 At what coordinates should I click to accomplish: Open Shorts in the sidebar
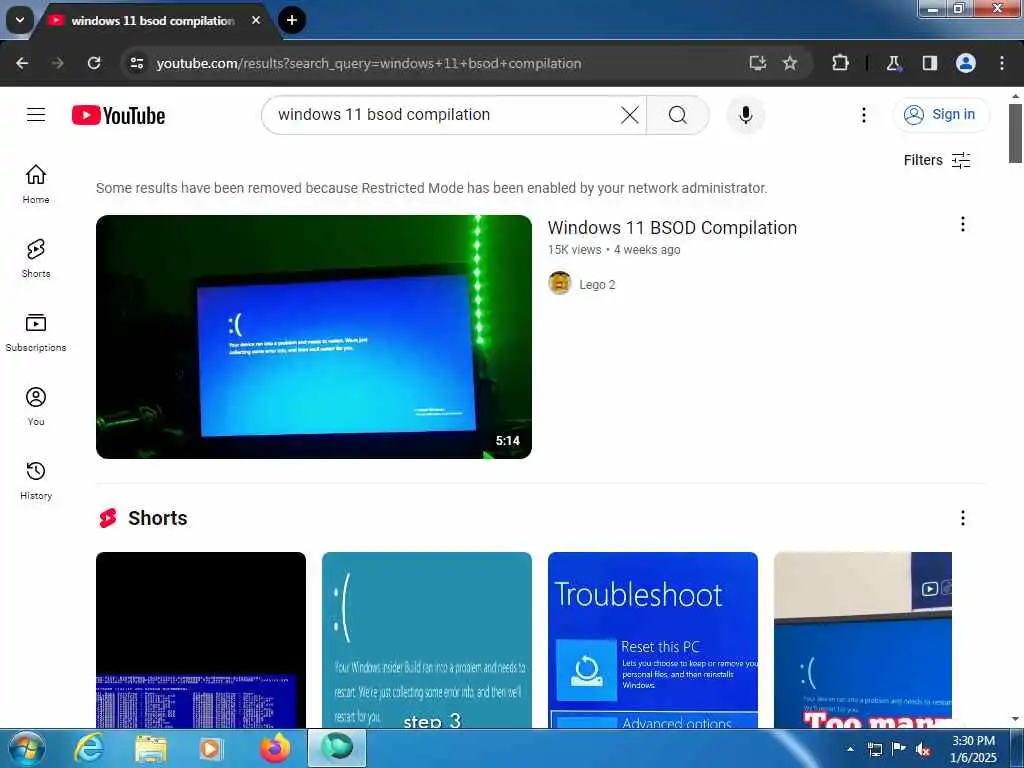click(x=36, y=258)
